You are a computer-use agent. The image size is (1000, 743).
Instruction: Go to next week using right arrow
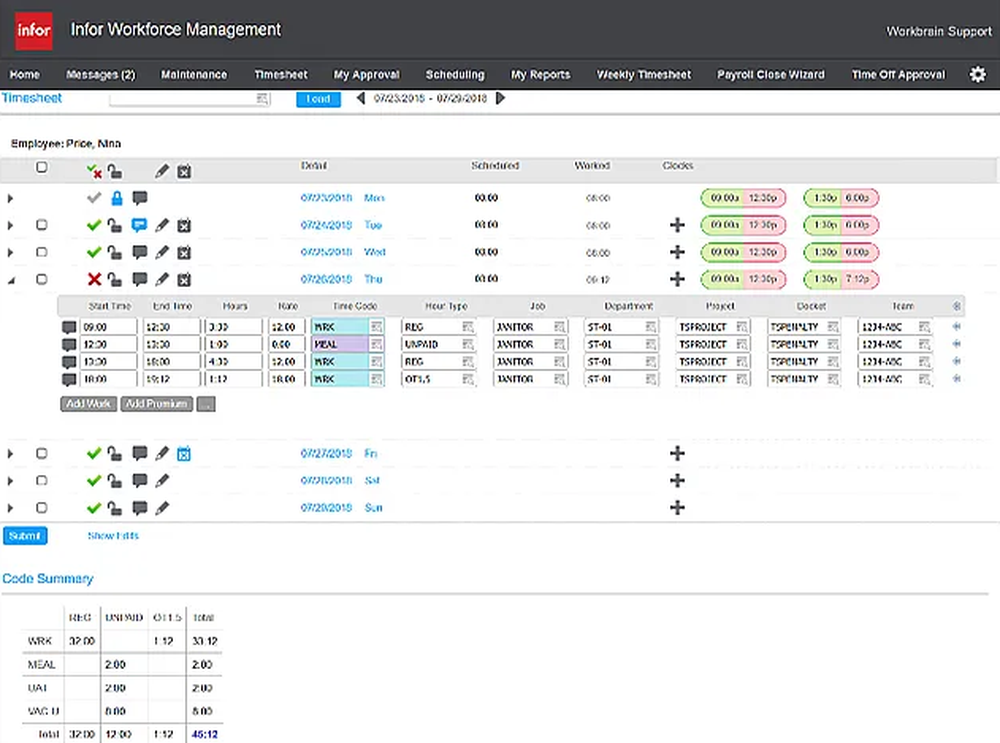[501, 98]
